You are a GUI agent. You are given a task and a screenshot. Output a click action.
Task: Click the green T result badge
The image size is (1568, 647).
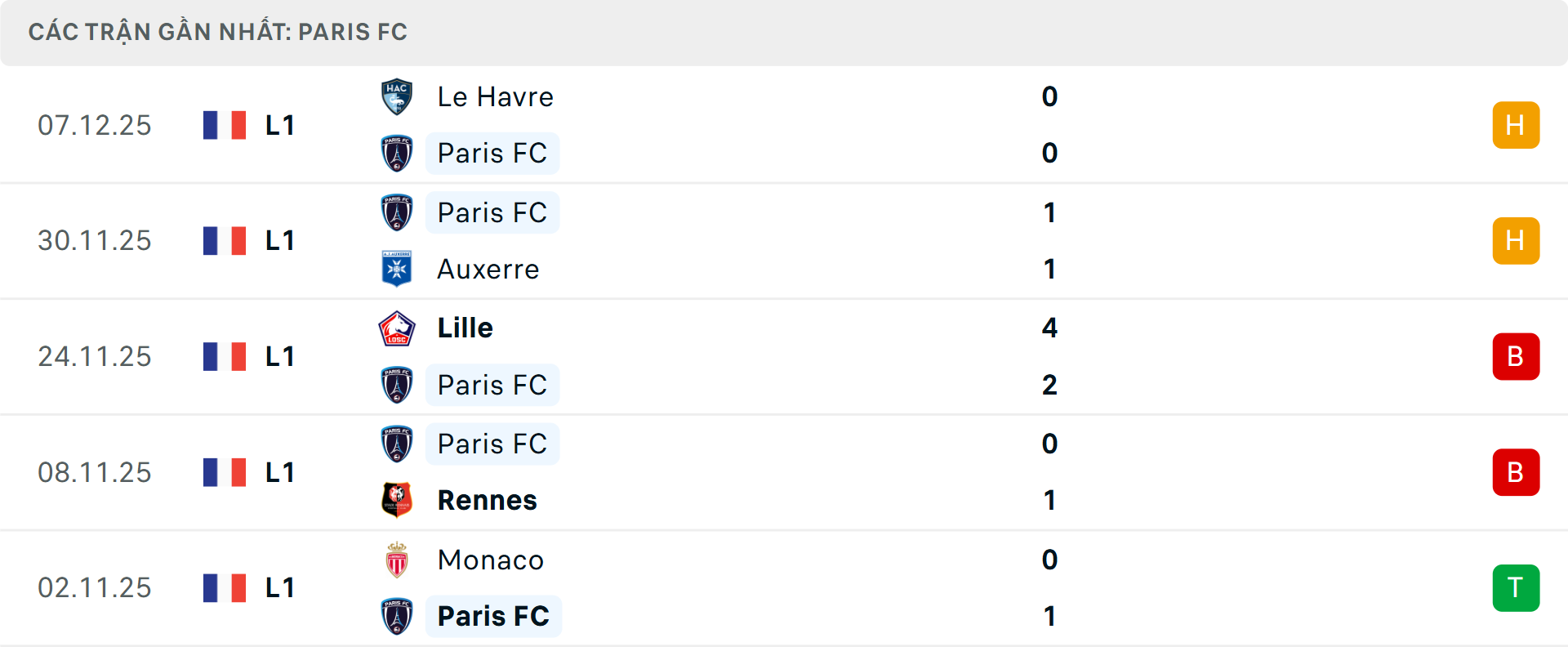[1516, 588]
